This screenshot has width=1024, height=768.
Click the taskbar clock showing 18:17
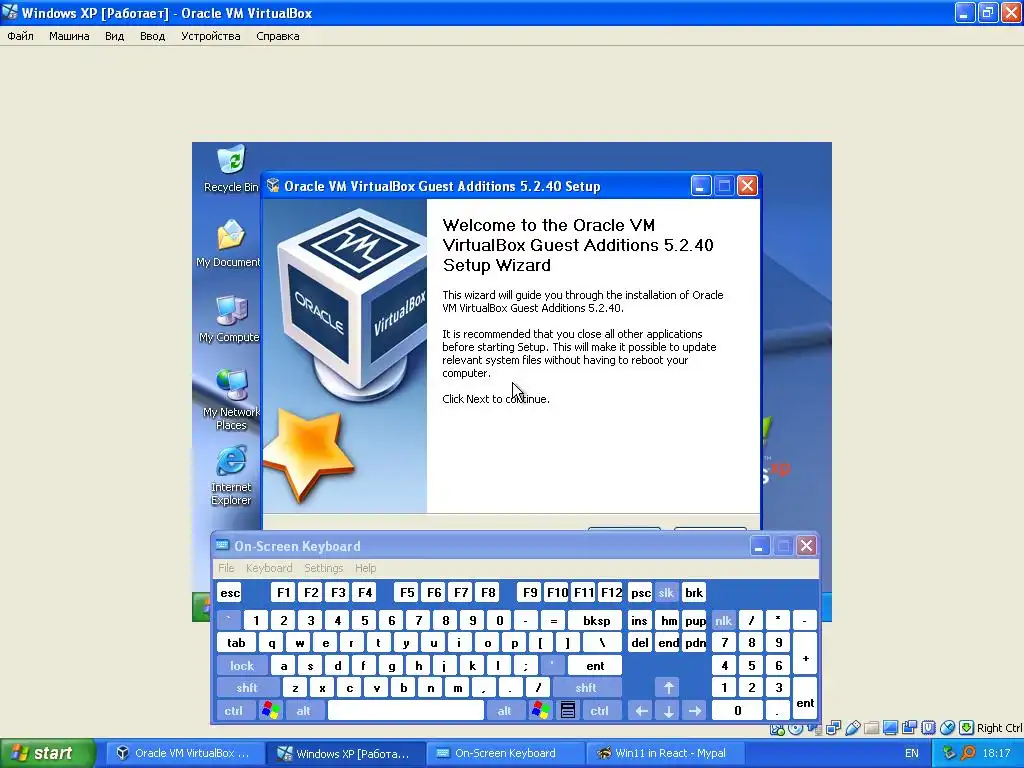point(996,753)
